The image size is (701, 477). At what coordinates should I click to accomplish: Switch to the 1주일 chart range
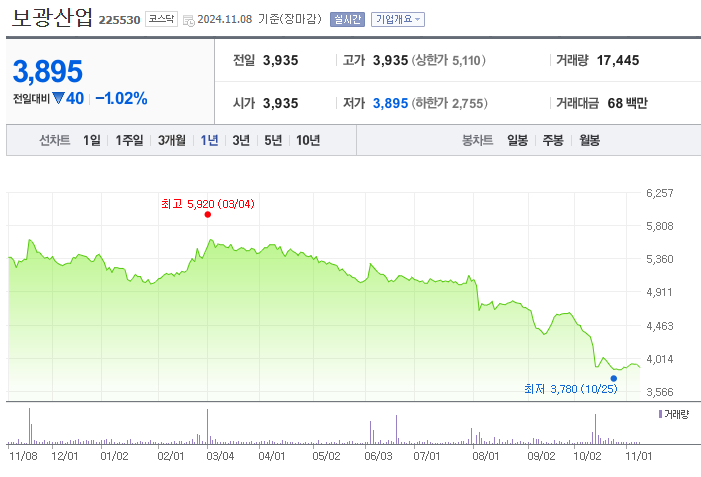tap(129, 140)
